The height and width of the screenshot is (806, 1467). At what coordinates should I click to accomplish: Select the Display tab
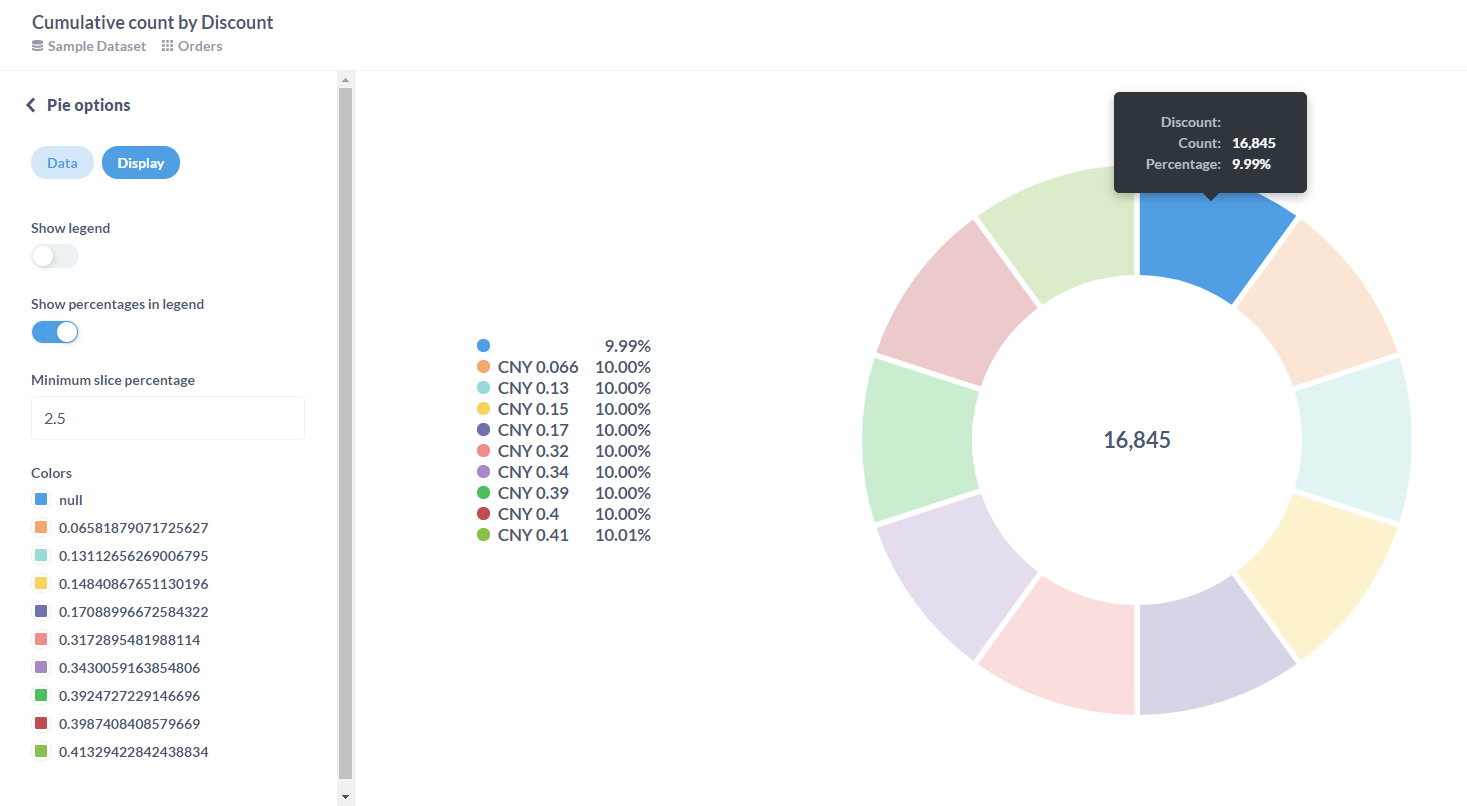click(x=140, y=162)
